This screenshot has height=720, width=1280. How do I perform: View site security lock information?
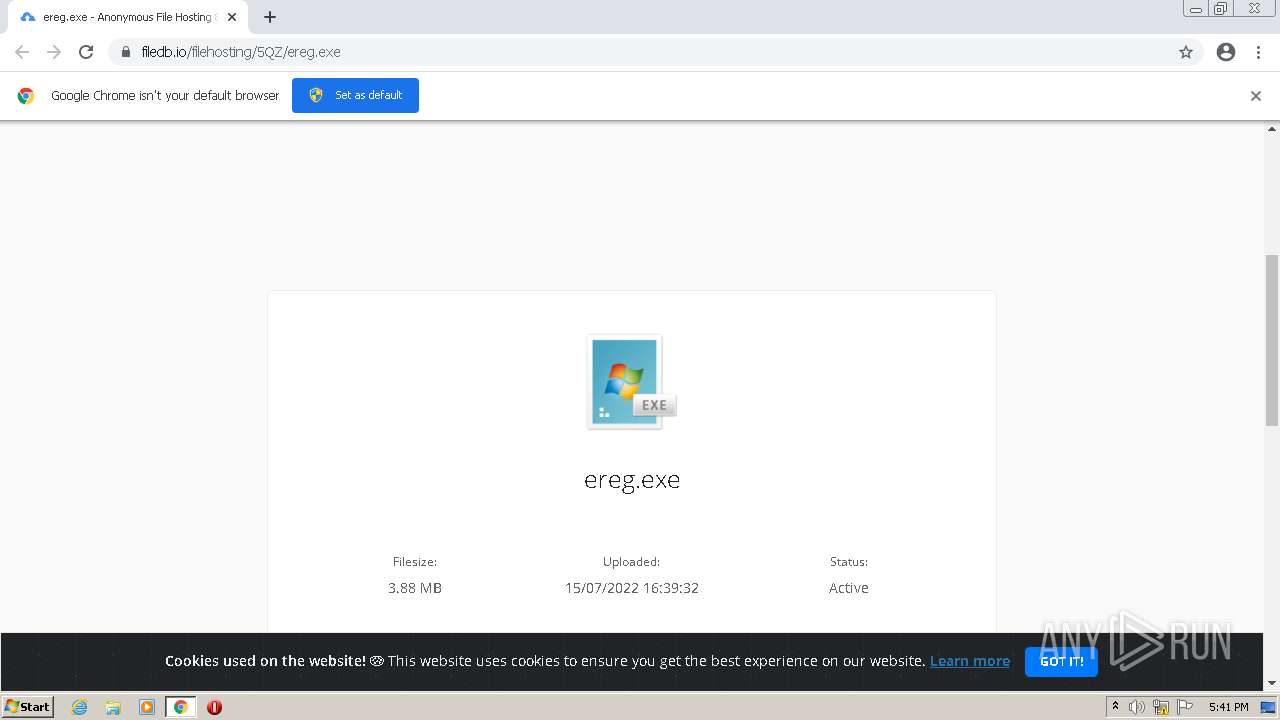(126, 52)
